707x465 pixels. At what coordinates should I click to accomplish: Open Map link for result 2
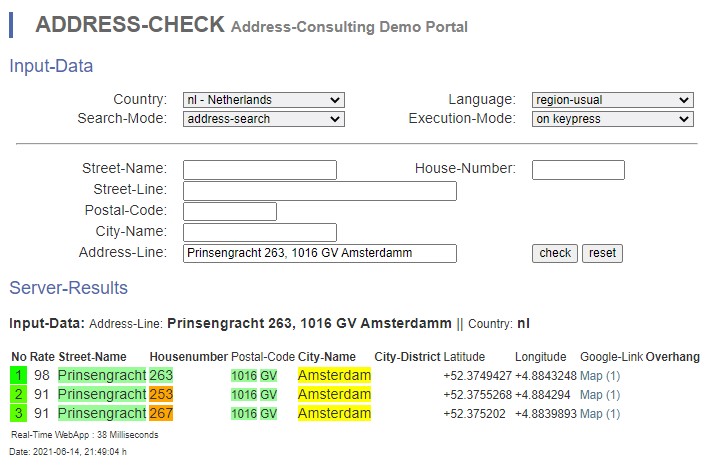click(x=600, y=395)
